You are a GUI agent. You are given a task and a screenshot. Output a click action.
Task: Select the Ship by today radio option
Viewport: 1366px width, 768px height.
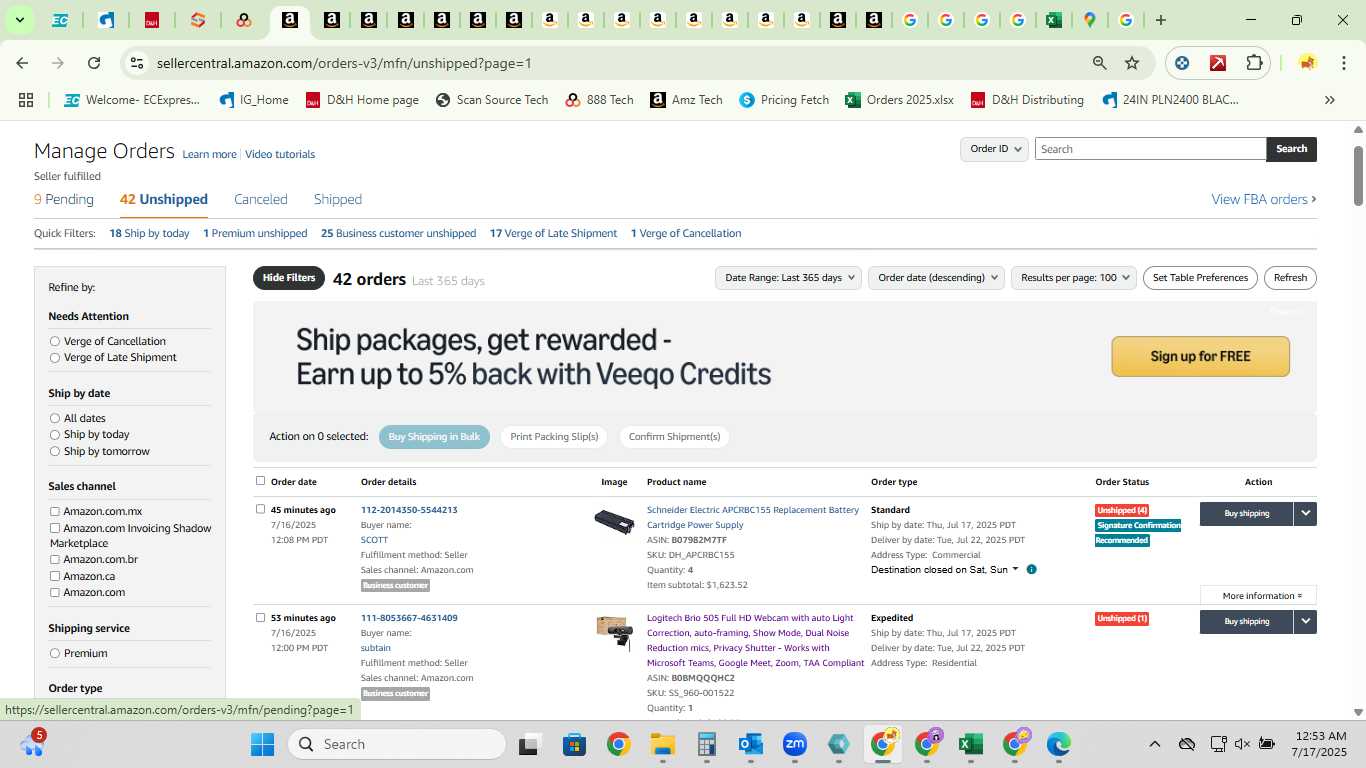click(x=55, y=434)
